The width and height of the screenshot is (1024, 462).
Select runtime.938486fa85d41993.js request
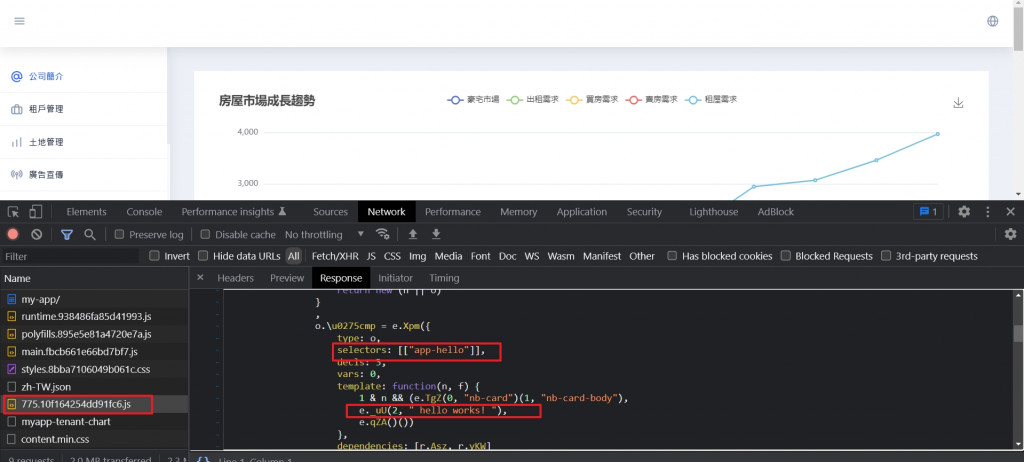[x=95, y=316]
